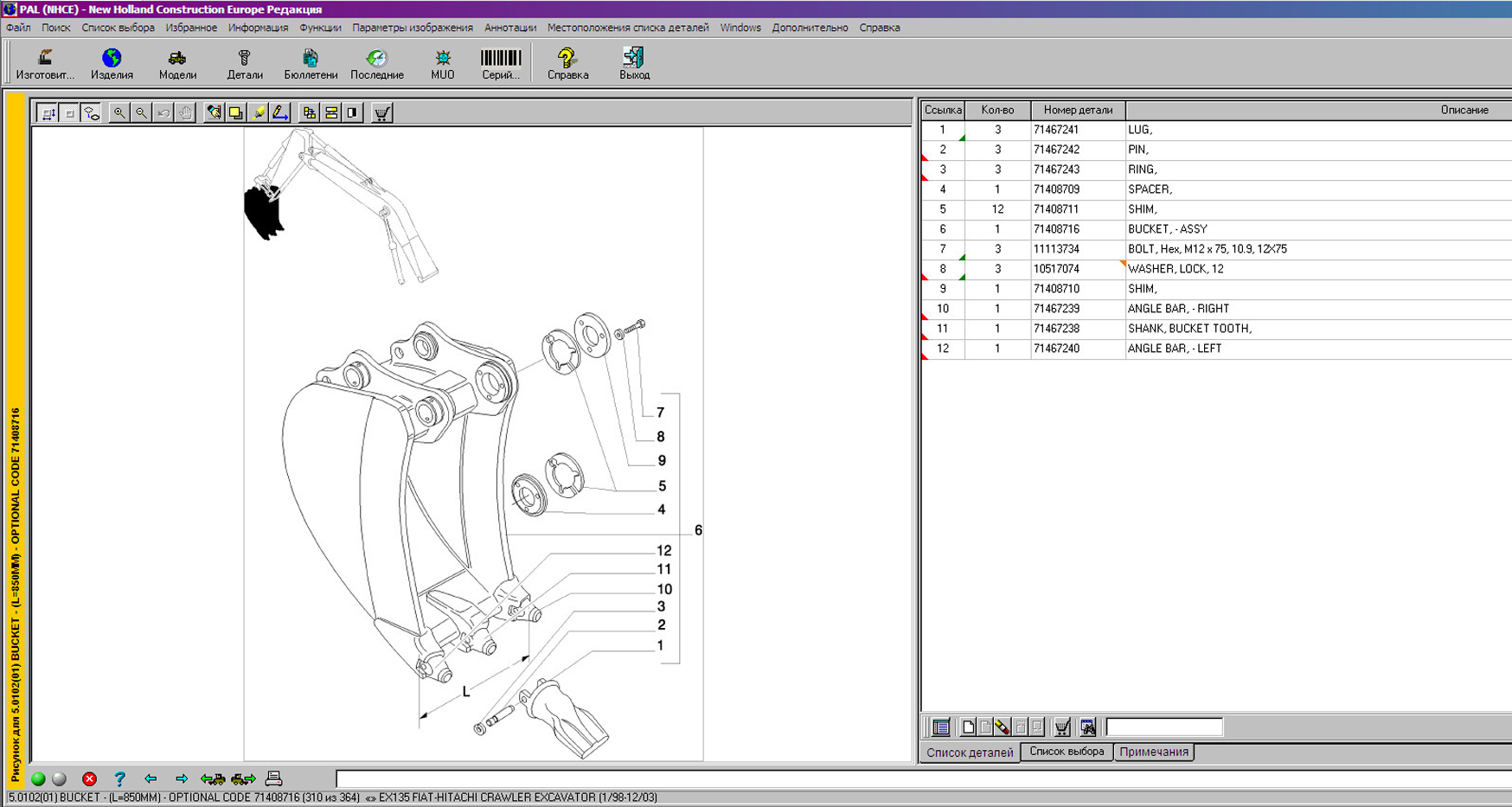Toggle the gray status indicator button

(60, 778)
